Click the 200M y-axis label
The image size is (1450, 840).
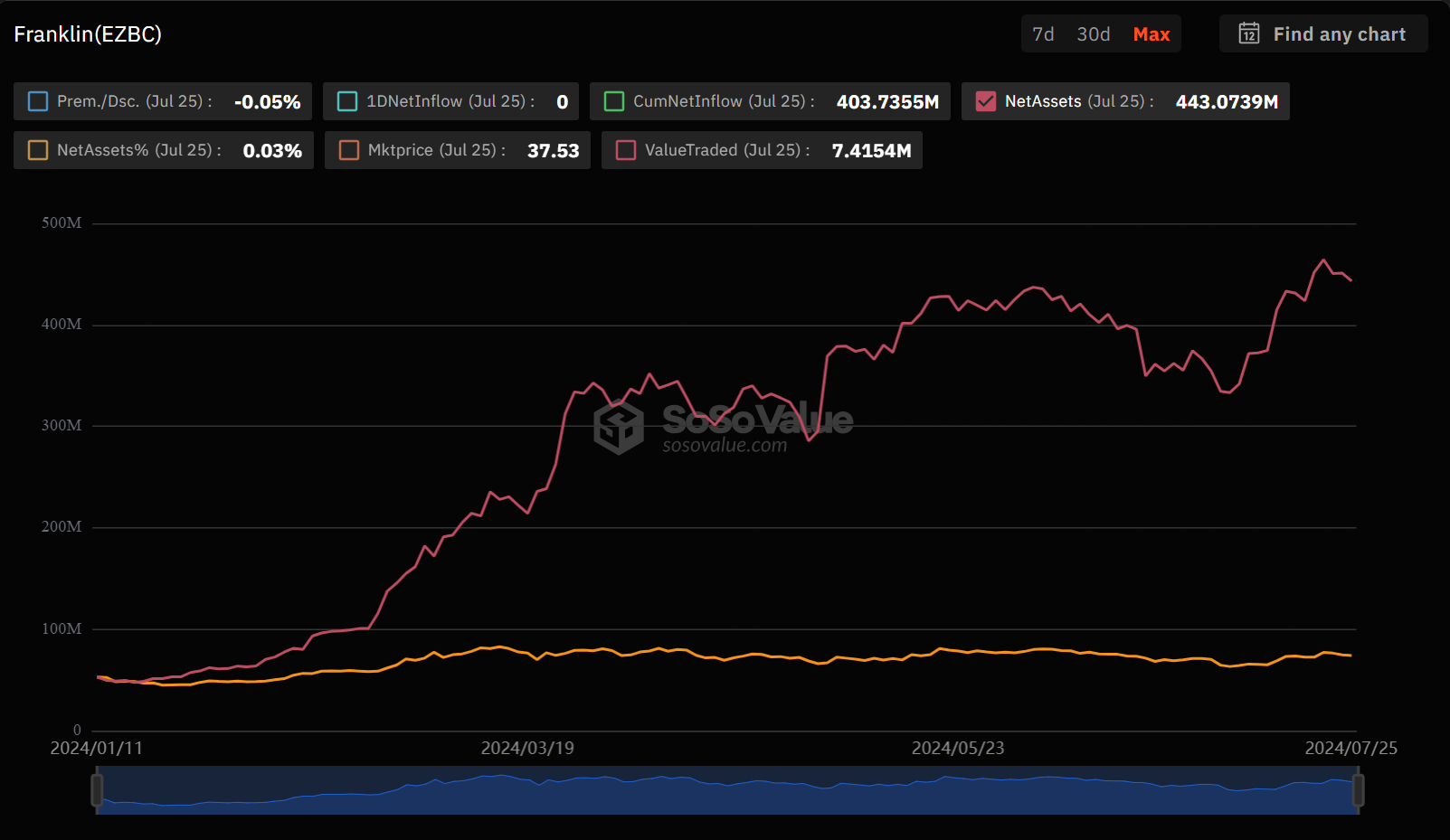coord(62,526)
